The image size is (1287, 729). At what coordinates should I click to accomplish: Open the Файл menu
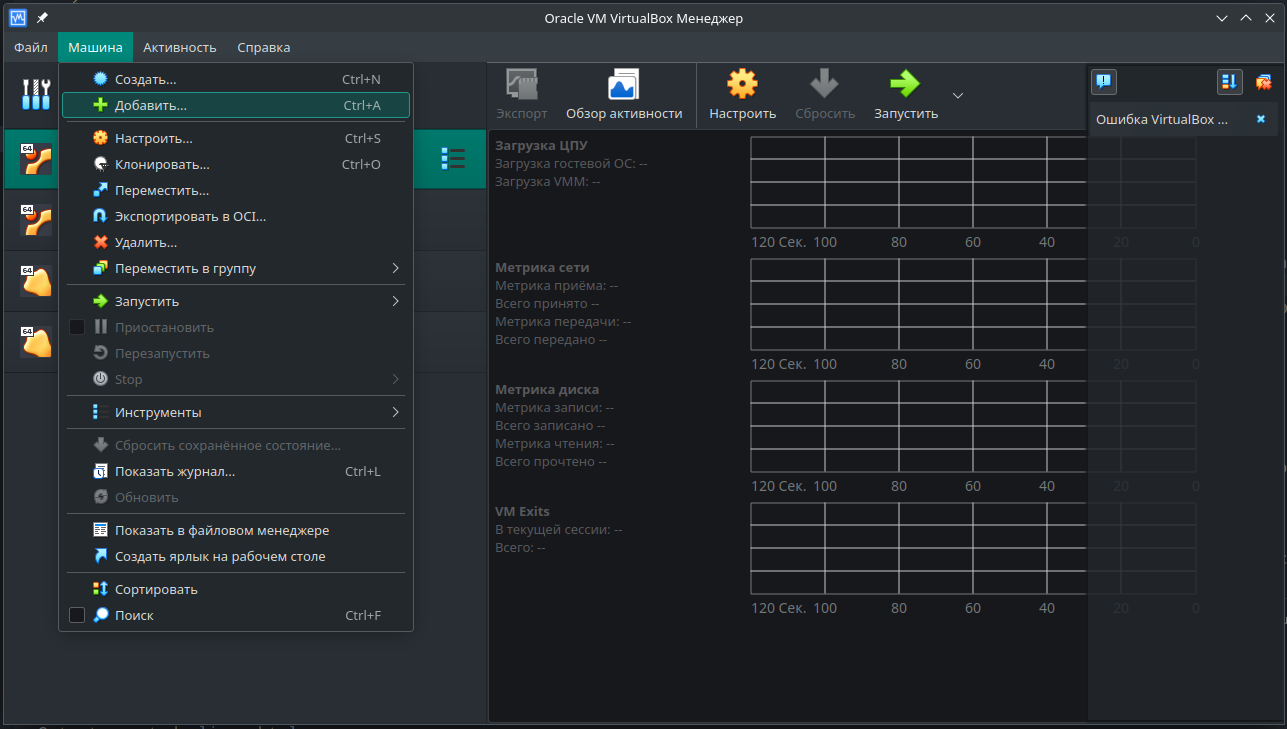tap(29, 47)
